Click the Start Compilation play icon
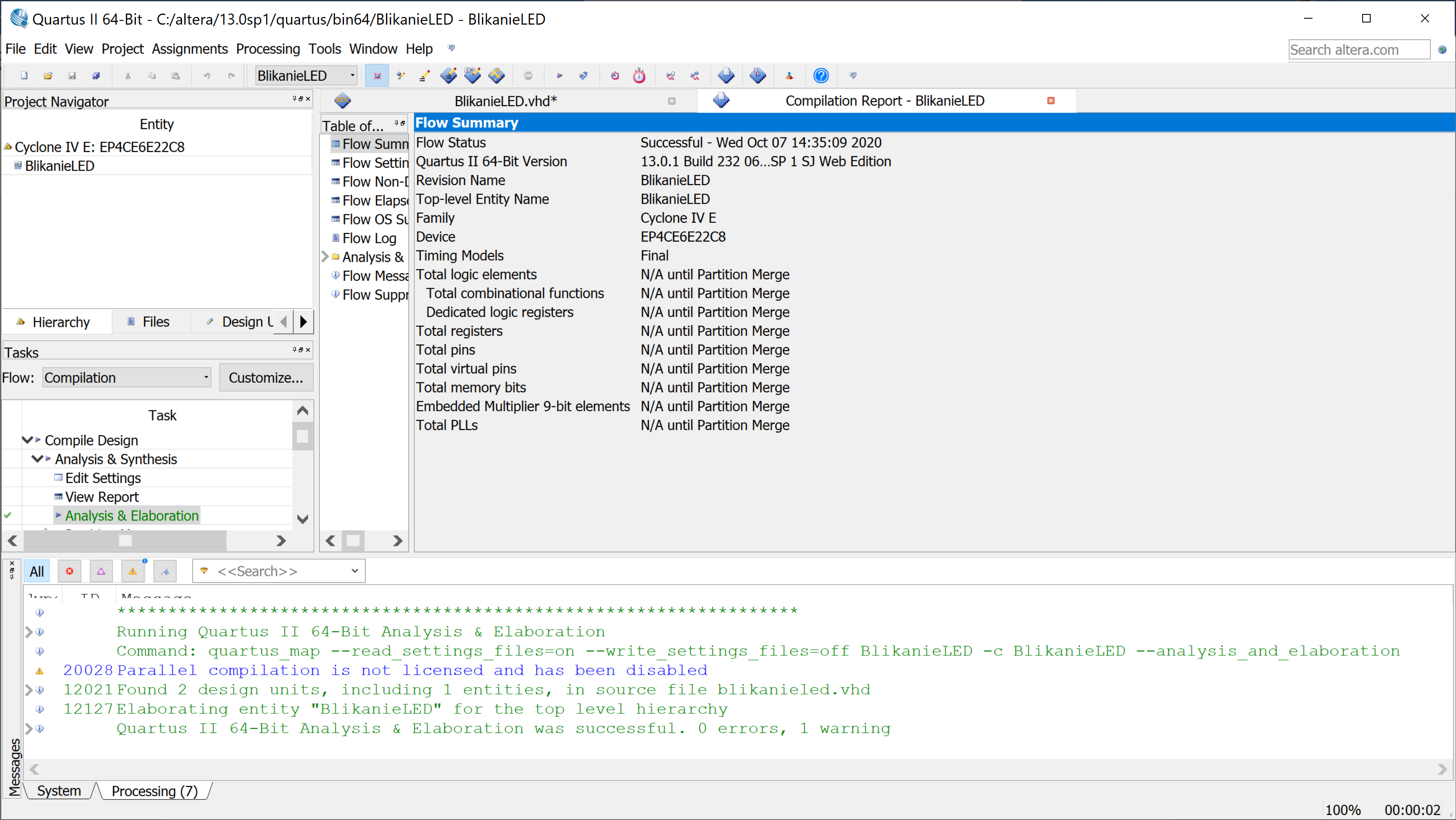1456x820 pixels. pyautogui.click(x=559, y=75)
